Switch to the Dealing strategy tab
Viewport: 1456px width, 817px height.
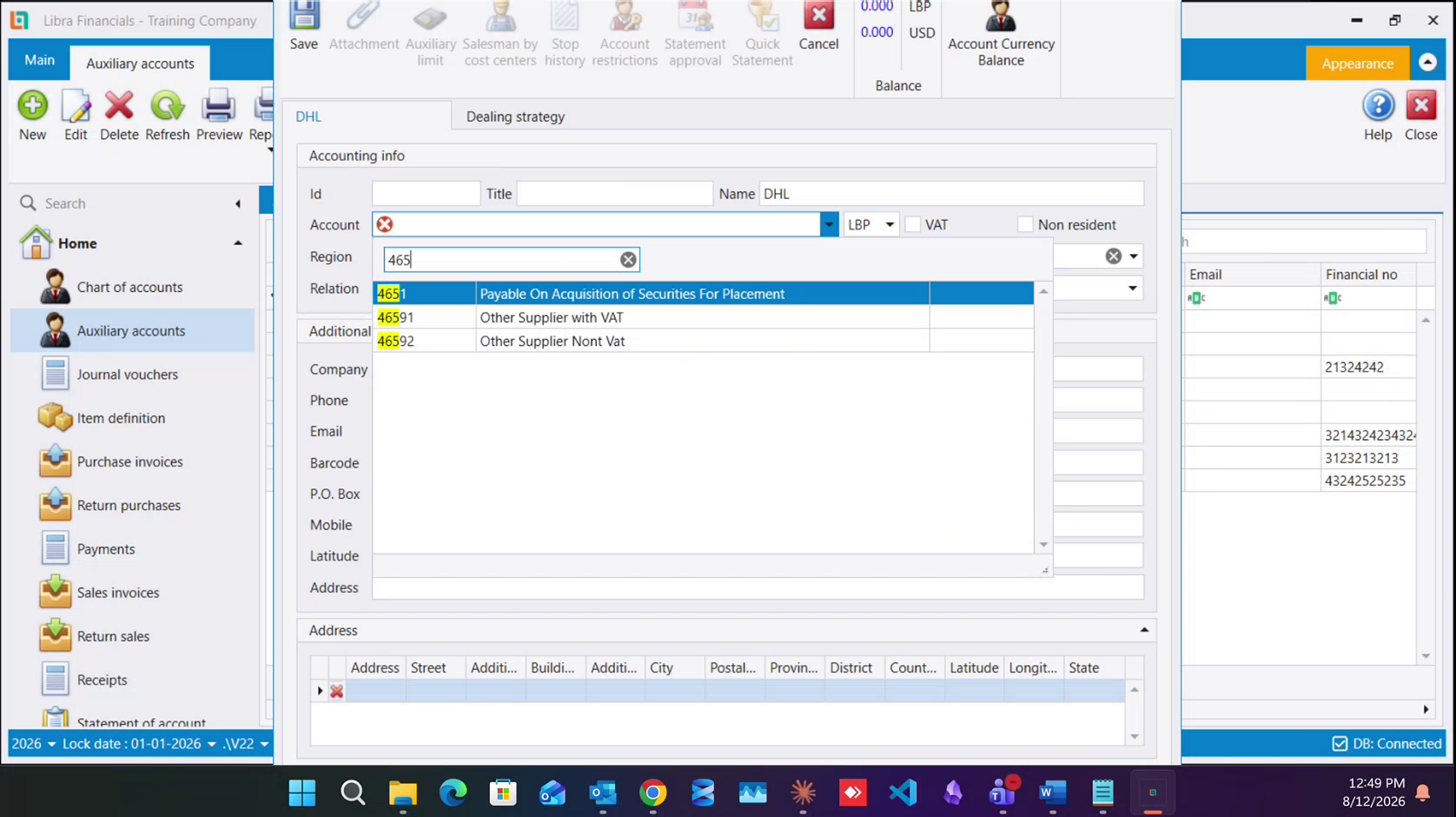coord(515,116)
